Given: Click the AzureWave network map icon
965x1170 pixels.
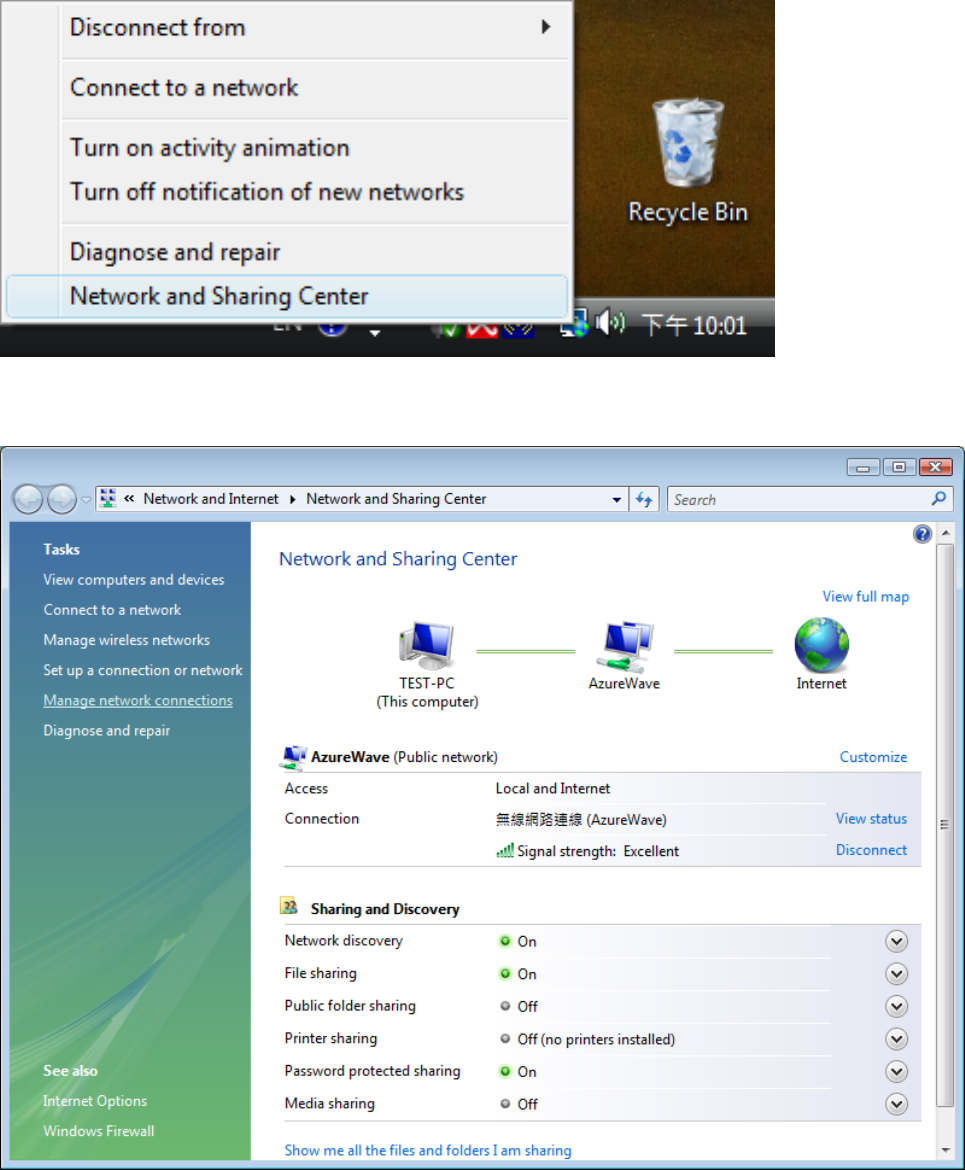Looking at the screenshot, I should [x=625, y=645].
